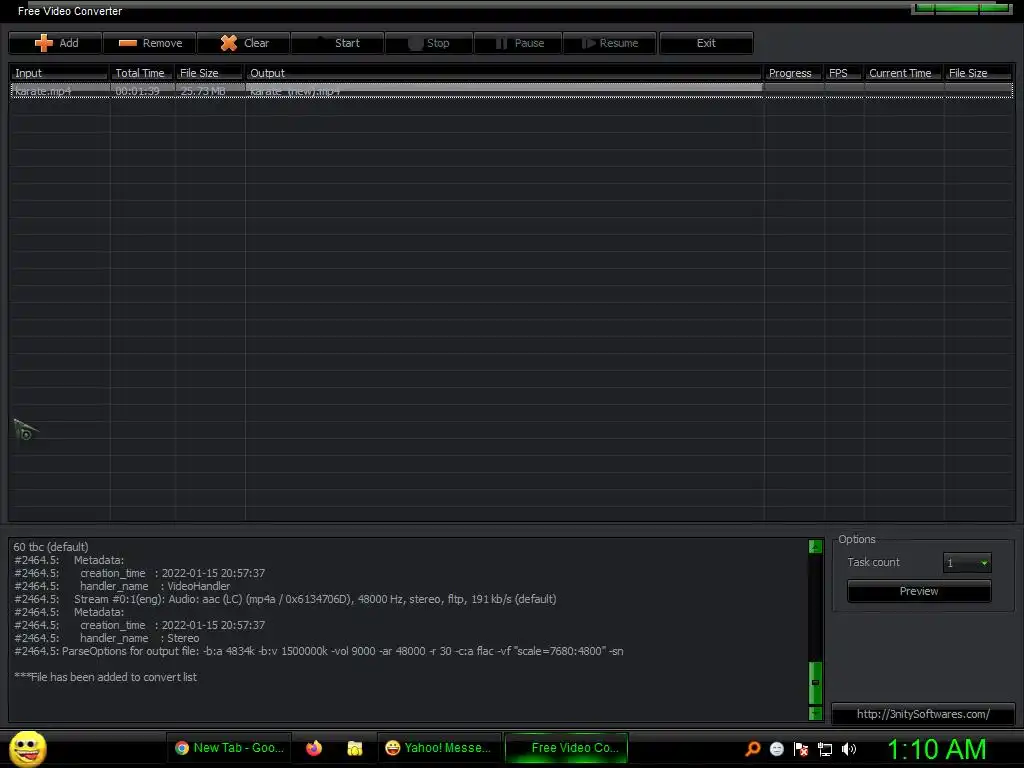
Task: Click the Free Video Co... taskbar item
Action: (x=566, y=748)
